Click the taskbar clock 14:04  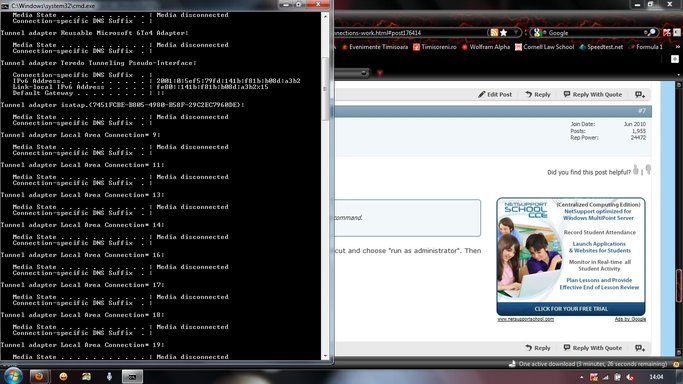tap(656, 377)
